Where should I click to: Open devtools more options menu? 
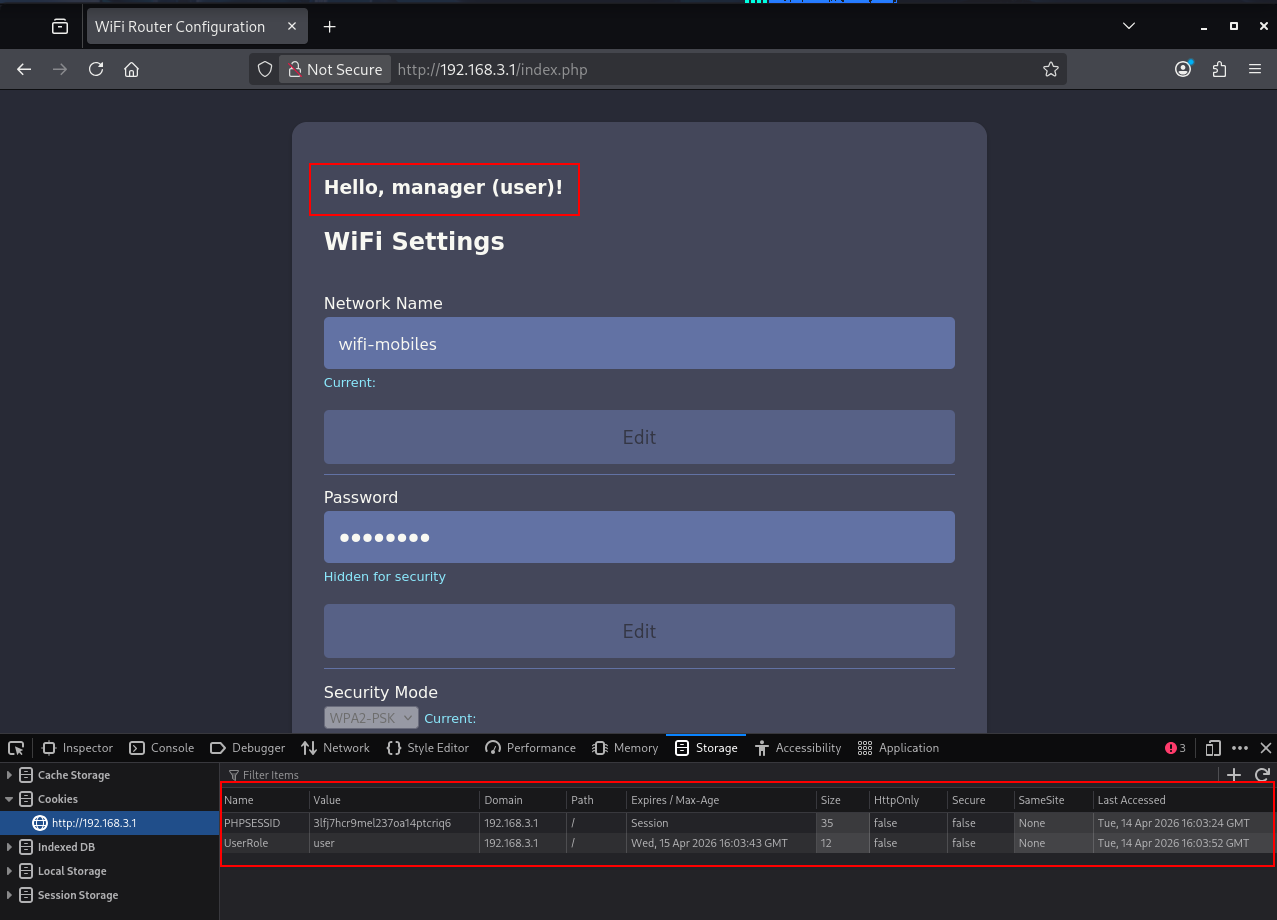1240,748
